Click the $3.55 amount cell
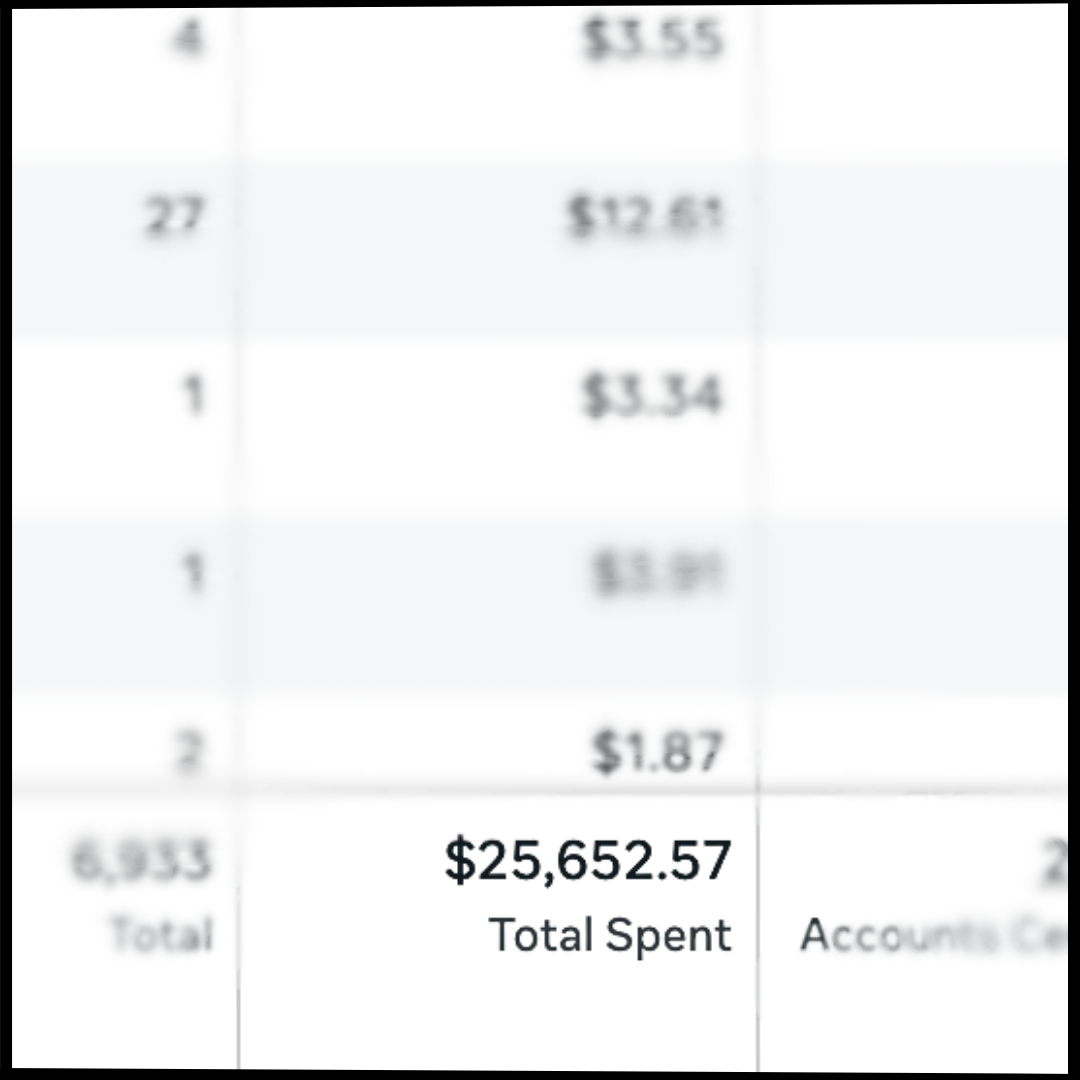Image resolution: width=1080 pixels, height=1080 pixels. (651, 42)
